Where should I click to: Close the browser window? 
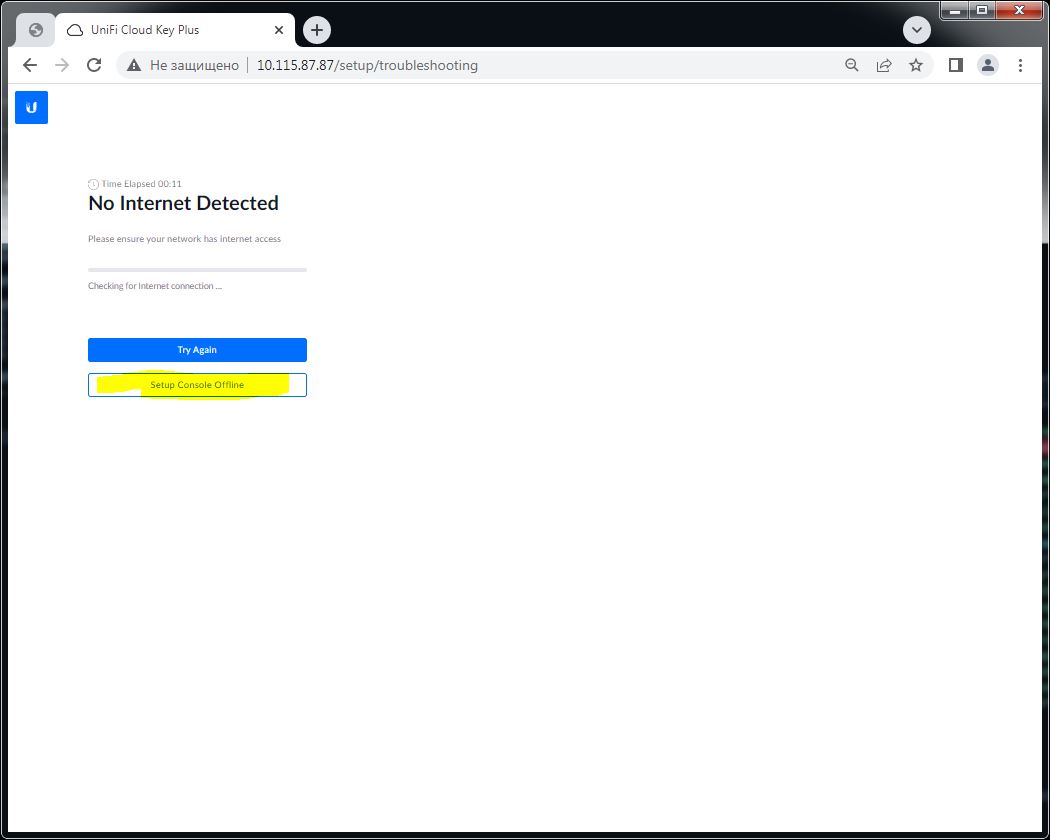[1019, 11]
